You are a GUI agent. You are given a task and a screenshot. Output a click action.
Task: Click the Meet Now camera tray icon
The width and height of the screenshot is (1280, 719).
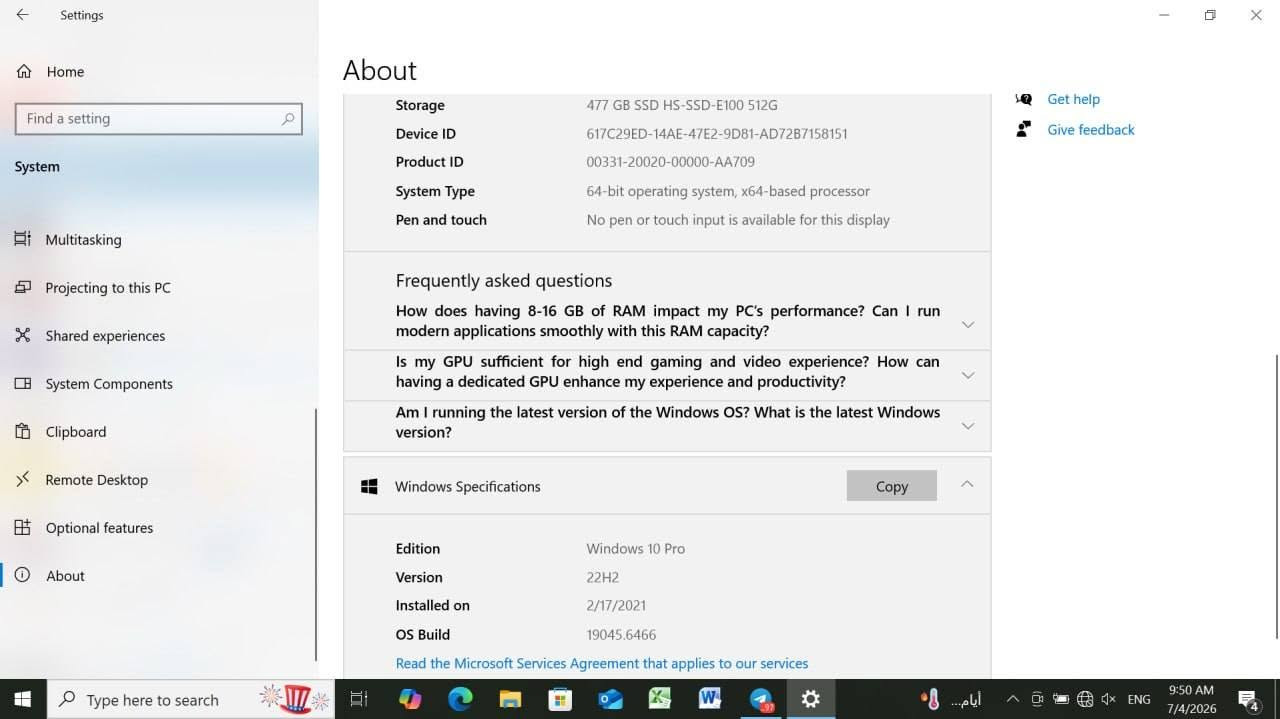pyautogui.click(x=1037, y=699)
